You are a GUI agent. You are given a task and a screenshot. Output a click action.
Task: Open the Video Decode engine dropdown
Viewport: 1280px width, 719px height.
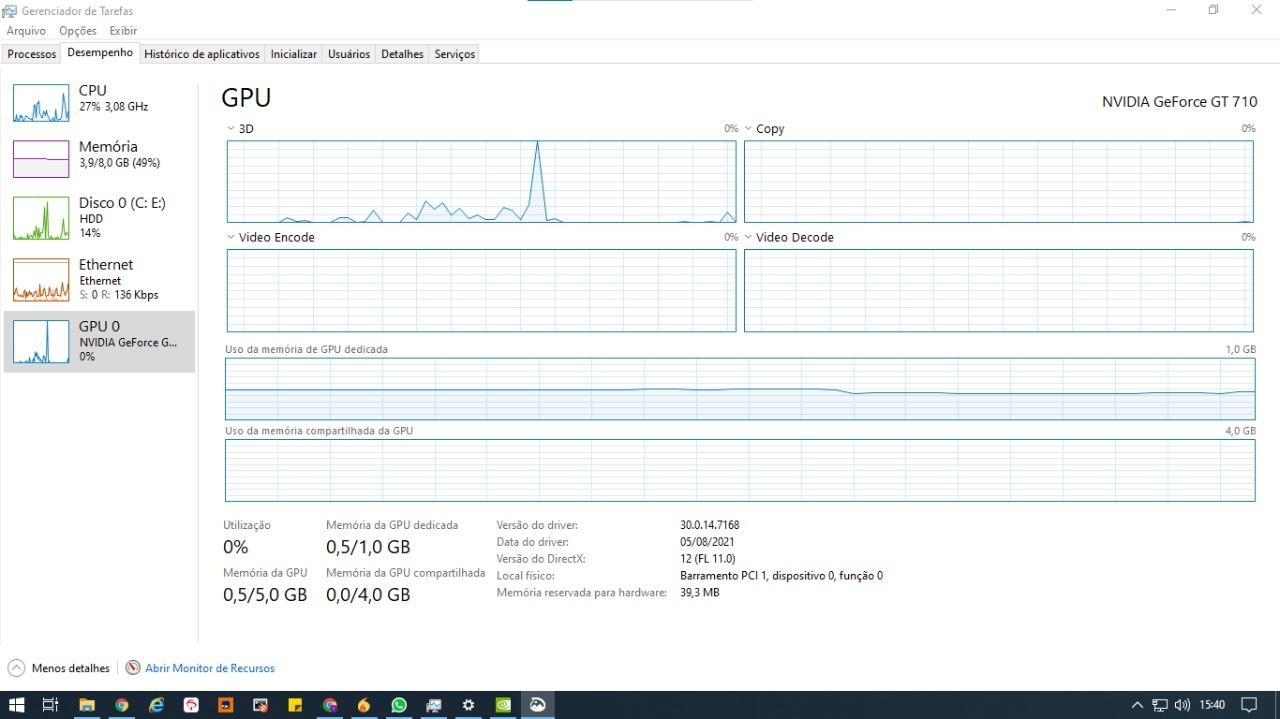tap(748, 237)
